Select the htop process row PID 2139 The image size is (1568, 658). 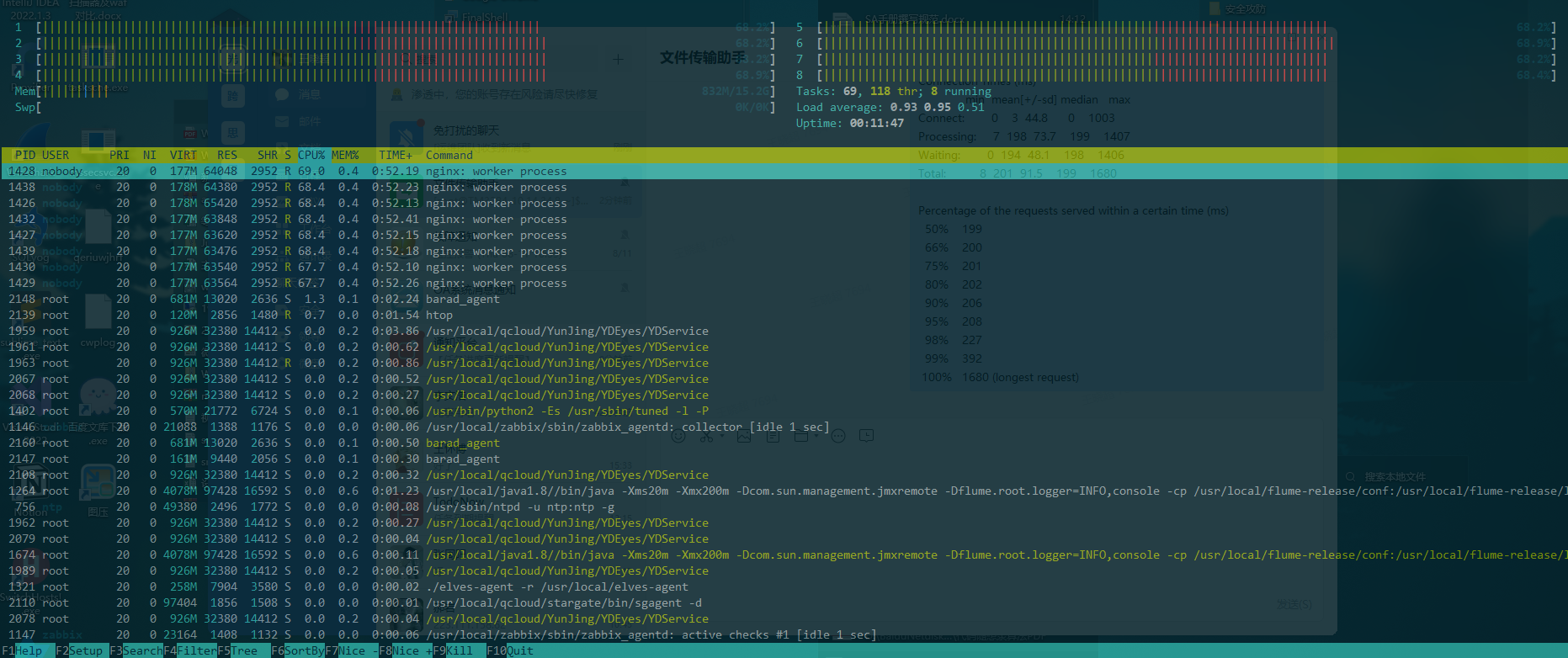pos(784,315)
